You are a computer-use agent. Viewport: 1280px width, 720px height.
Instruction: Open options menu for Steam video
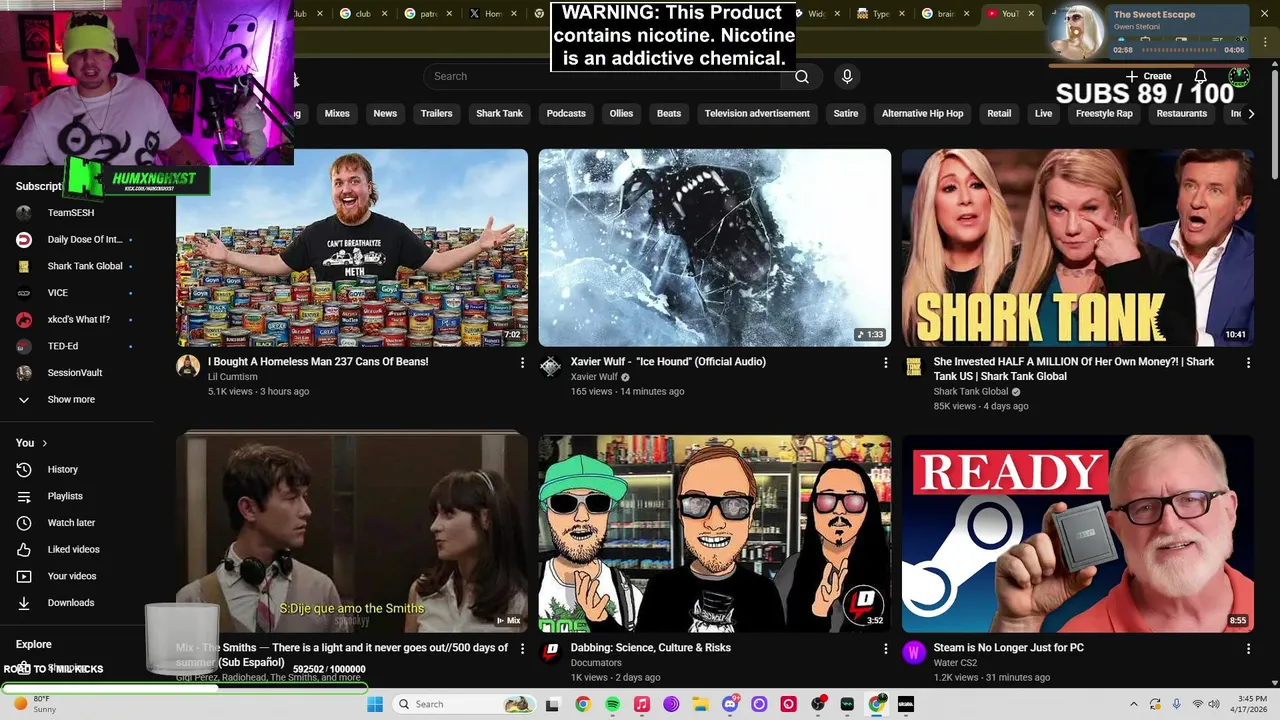point(1248,649)
